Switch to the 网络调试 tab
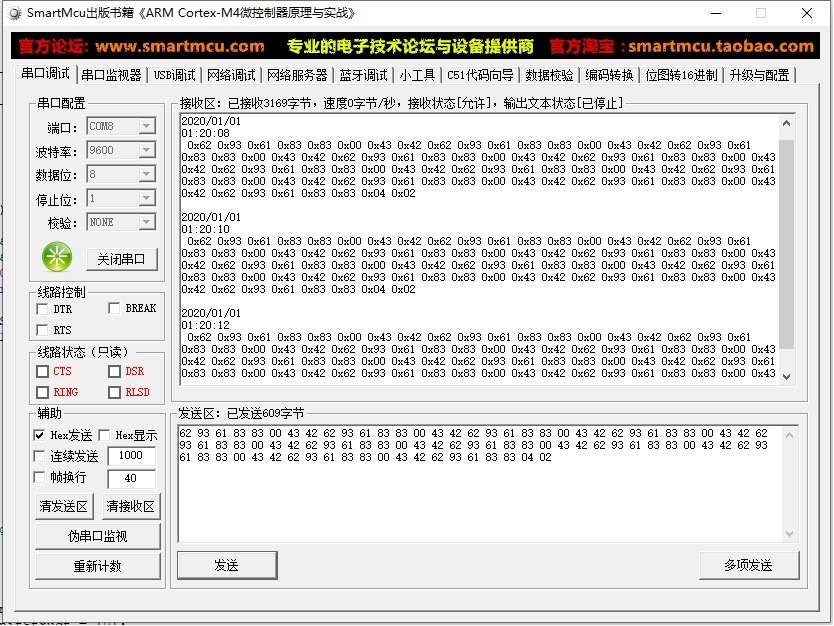Image resolution: width=834 pixels, height=626 pixels. click(x=231, y=73)
